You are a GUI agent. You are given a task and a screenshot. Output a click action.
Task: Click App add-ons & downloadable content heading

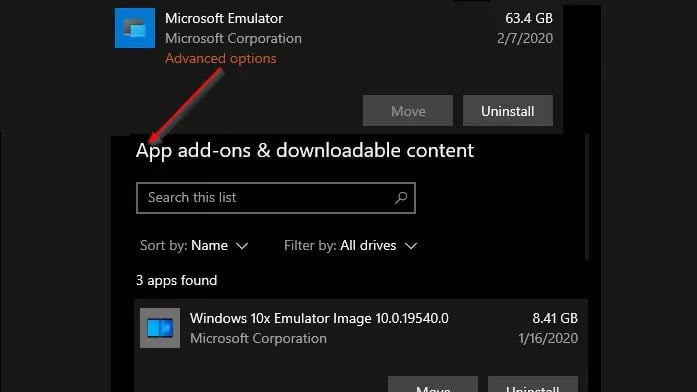(305, 150)
